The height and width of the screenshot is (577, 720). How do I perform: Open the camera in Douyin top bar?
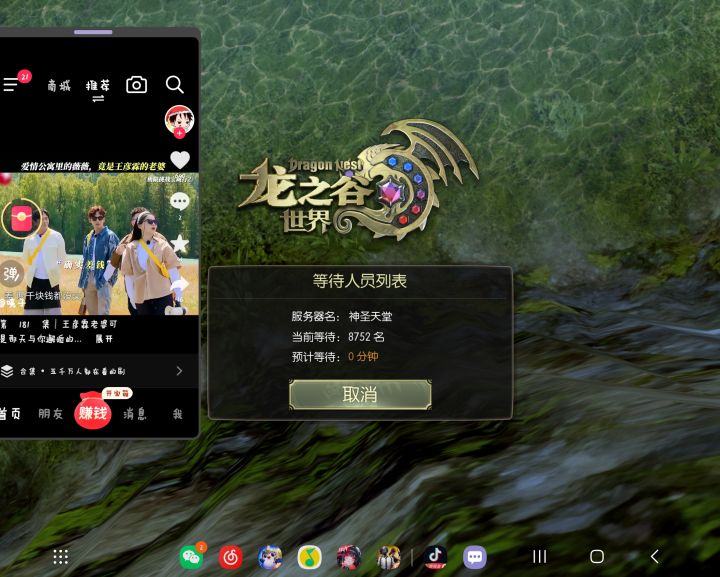136,85
